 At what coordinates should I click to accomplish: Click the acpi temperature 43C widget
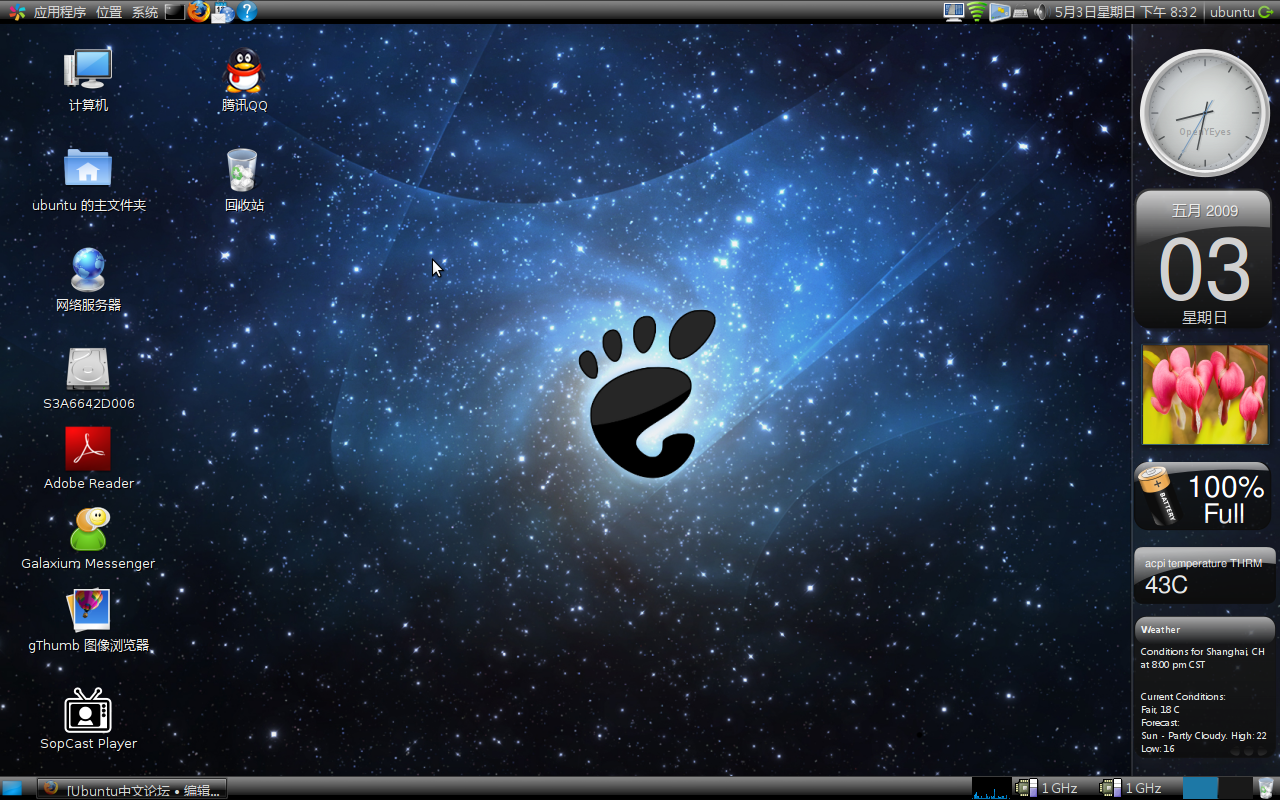pos(1205,575)
